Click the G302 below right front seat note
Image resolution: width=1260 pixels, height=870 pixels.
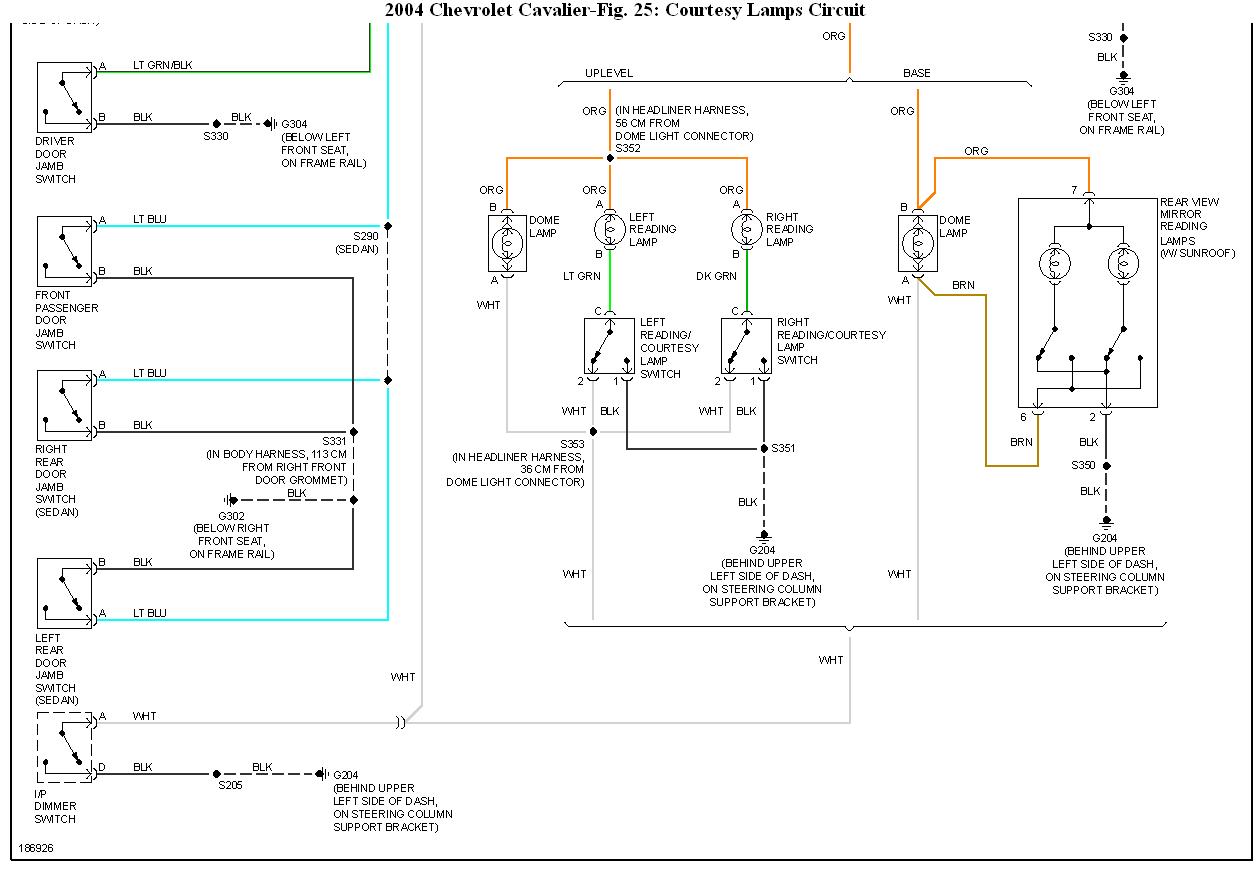click(x=231, y=534)
